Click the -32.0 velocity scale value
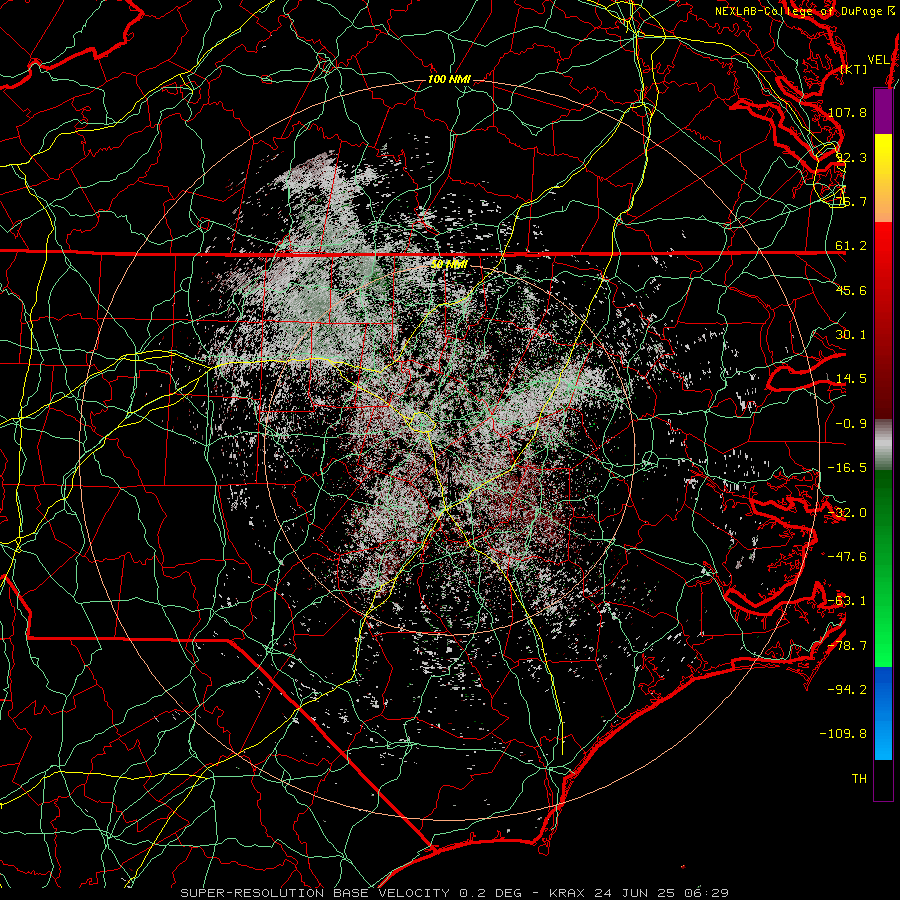 click(x=847, y=513)
